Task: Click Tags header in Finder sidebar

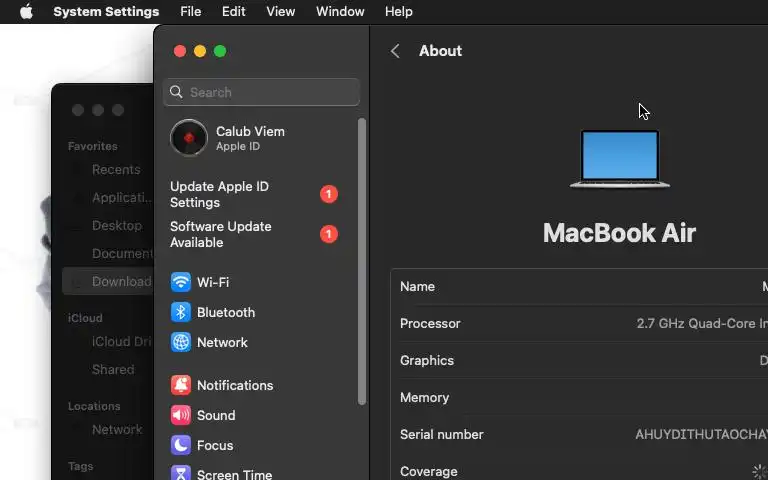Action: (80, 466)
